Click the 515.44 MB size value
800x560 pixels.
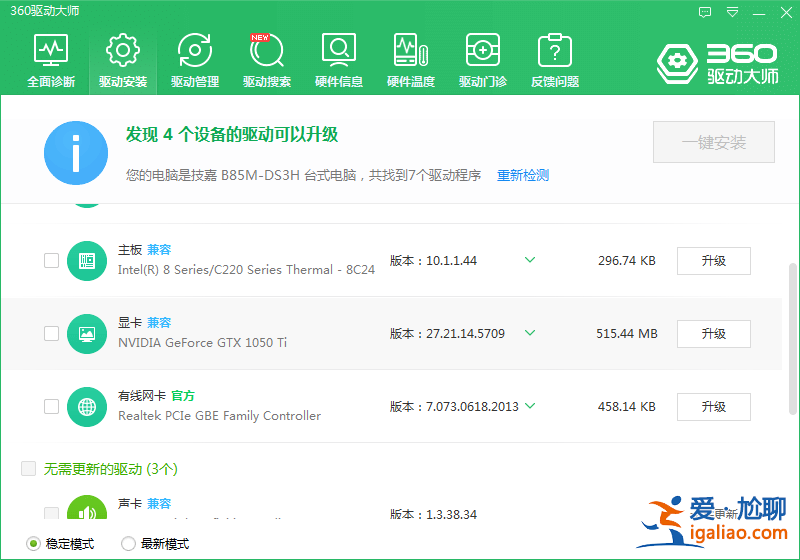pyautogui.click(x=627, y=334)
